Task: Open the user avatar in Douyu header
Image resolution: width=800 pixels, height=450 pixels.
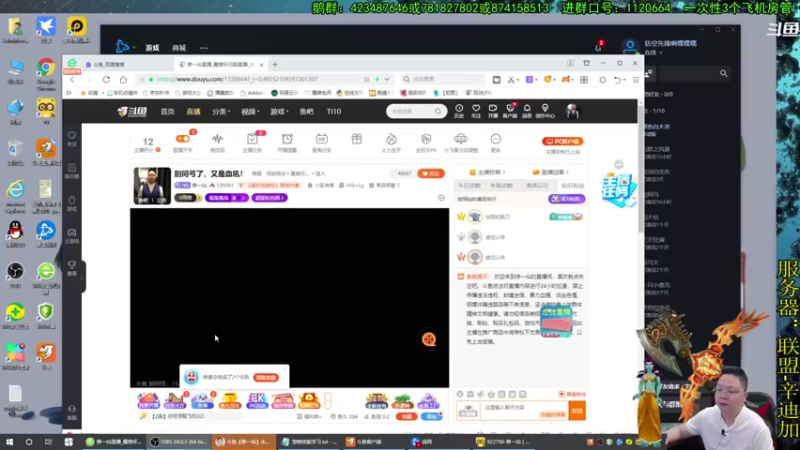Action: [572, 111]
